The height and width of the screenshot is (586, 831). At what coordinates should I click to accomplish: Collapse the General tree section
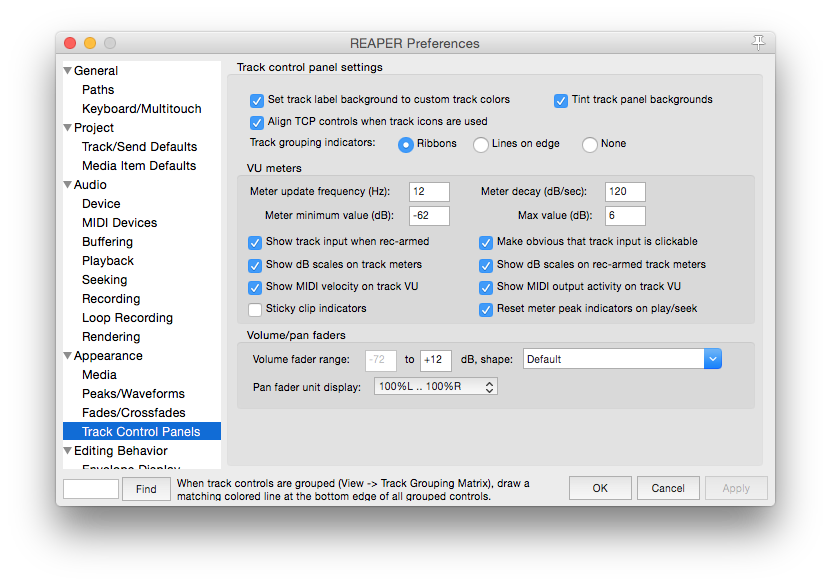coord(67,70)
